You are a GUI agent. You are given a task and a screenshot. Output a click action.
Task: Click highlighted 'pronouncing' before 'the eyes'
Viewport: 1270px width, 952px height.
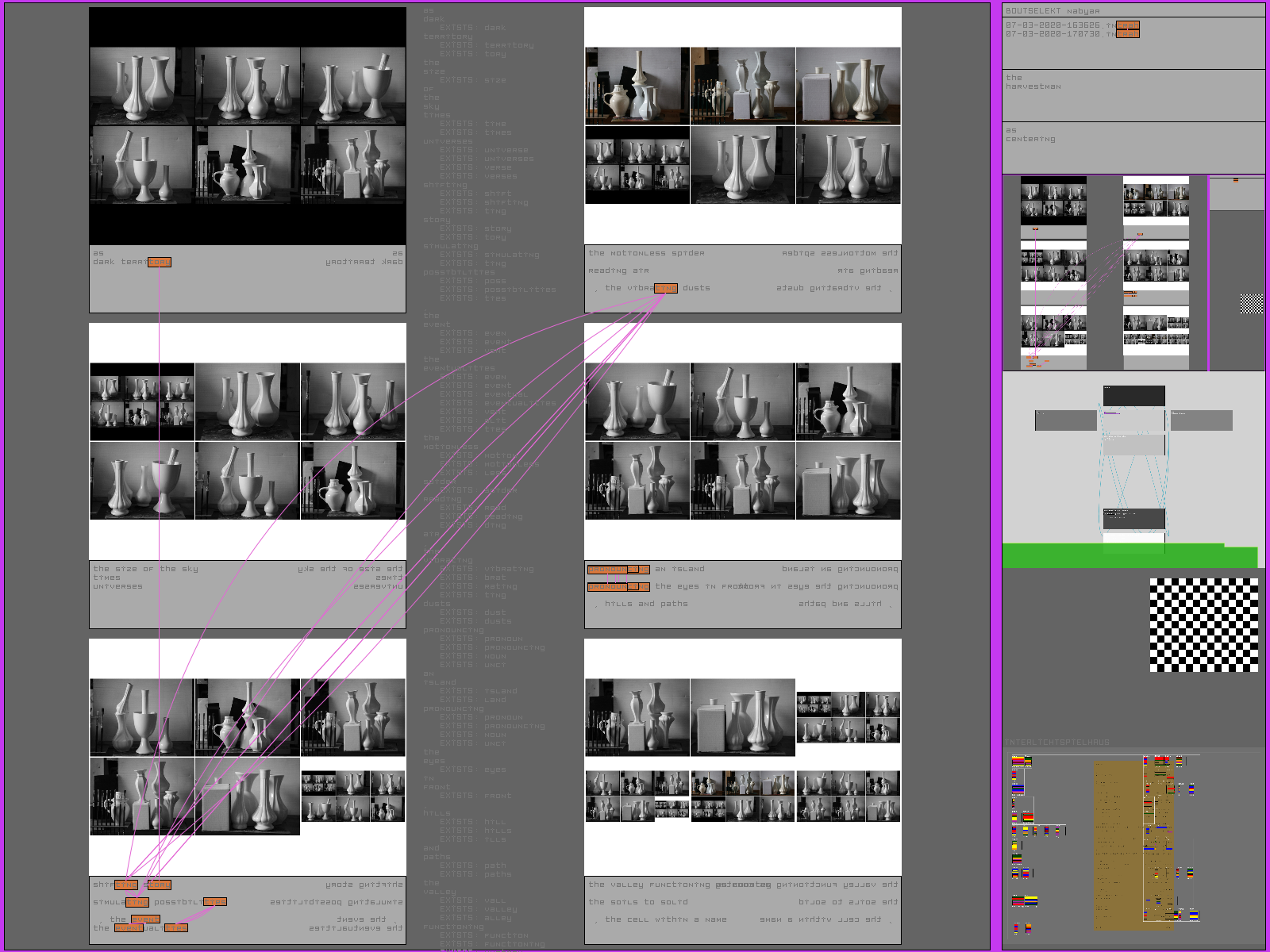[x=618, y=586]
